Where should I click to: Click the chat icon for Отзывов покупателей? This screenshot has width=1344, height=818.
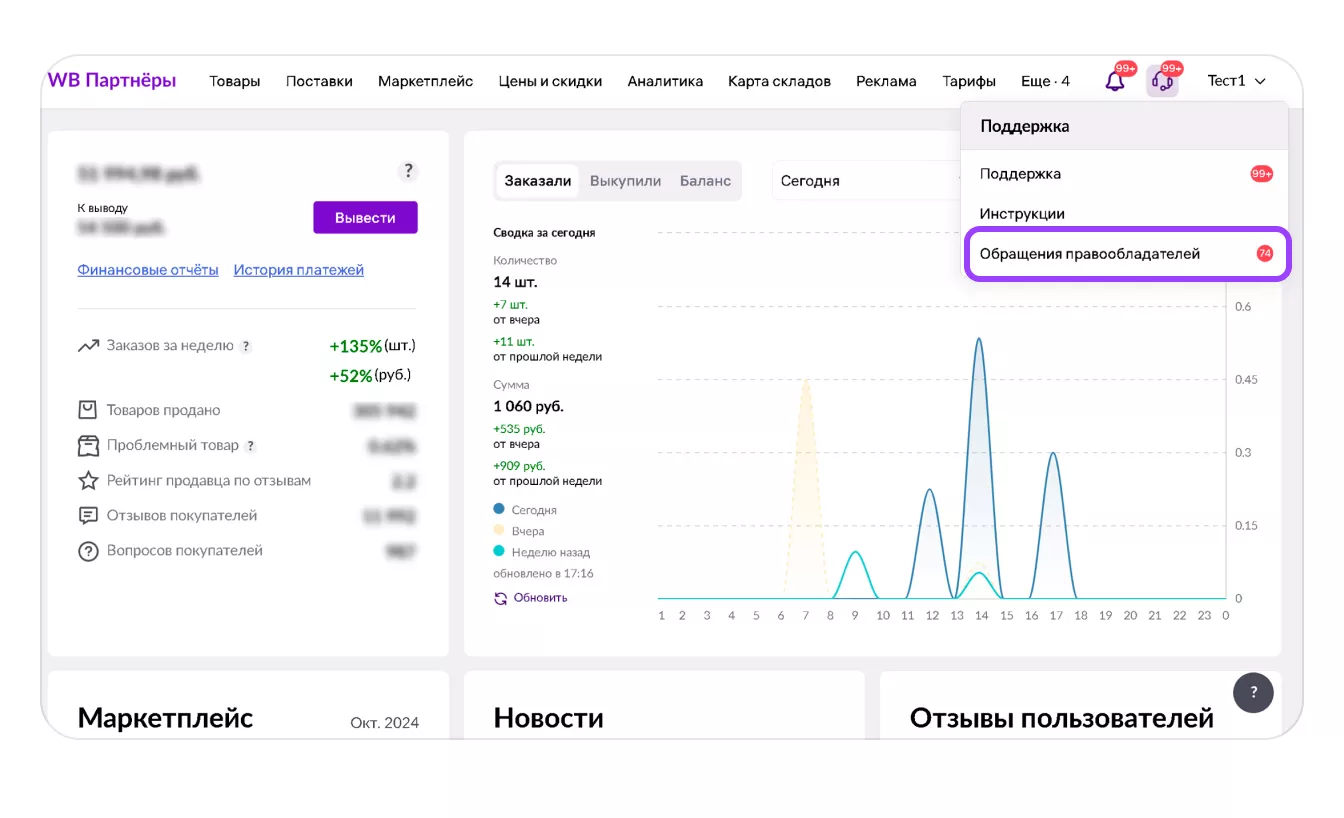88,516
